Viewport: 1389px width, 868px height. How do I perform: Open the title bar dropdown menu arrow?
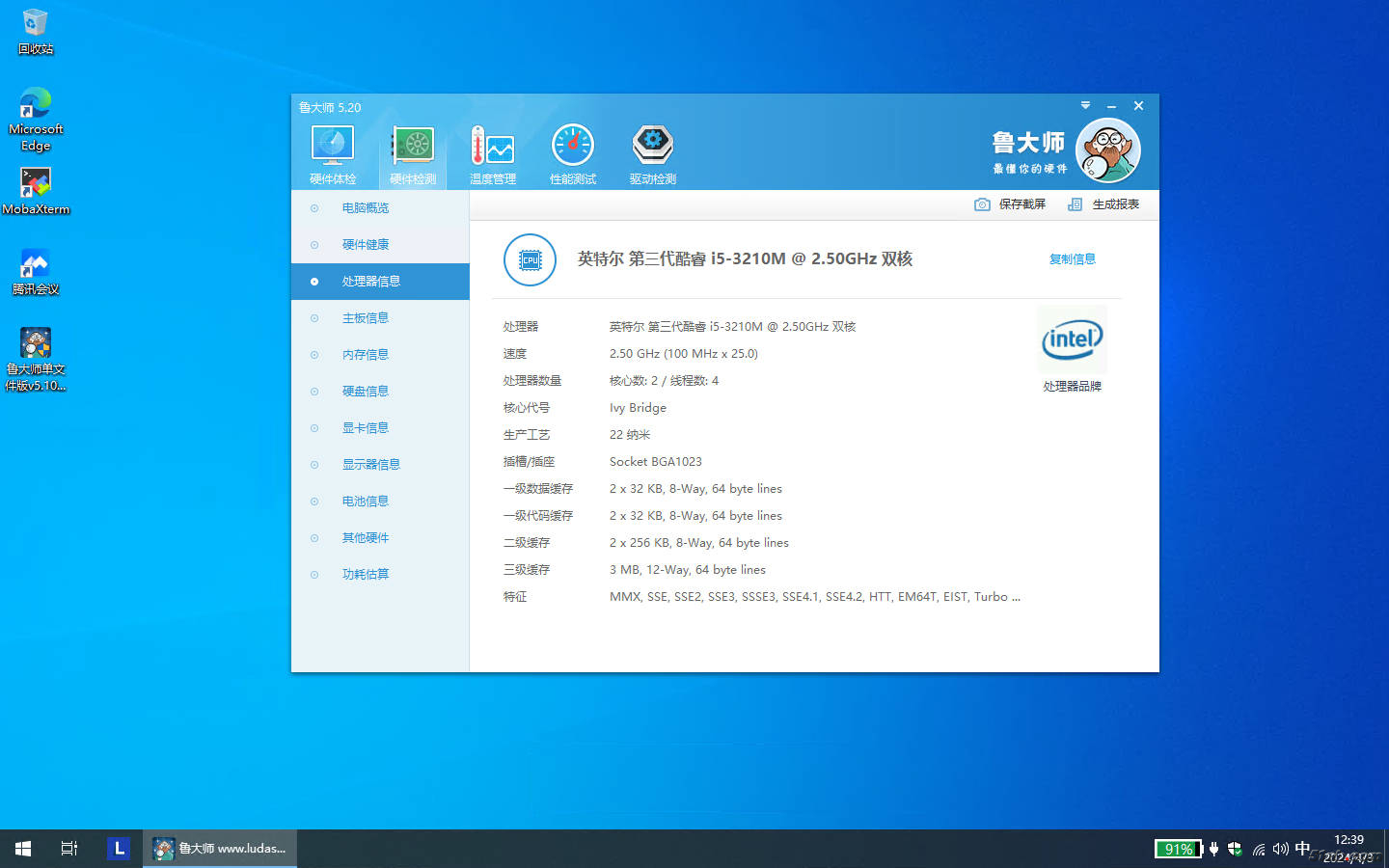(1085, 105)
